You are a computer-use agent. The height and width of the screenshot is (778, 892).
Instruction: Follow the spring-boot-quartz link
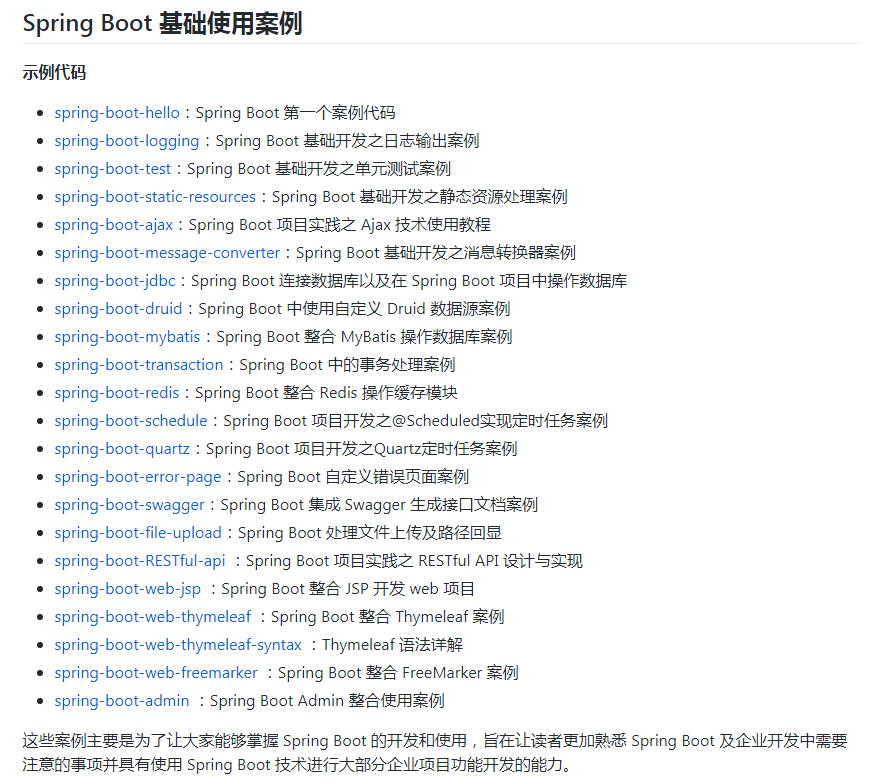[x=122, y=449]
